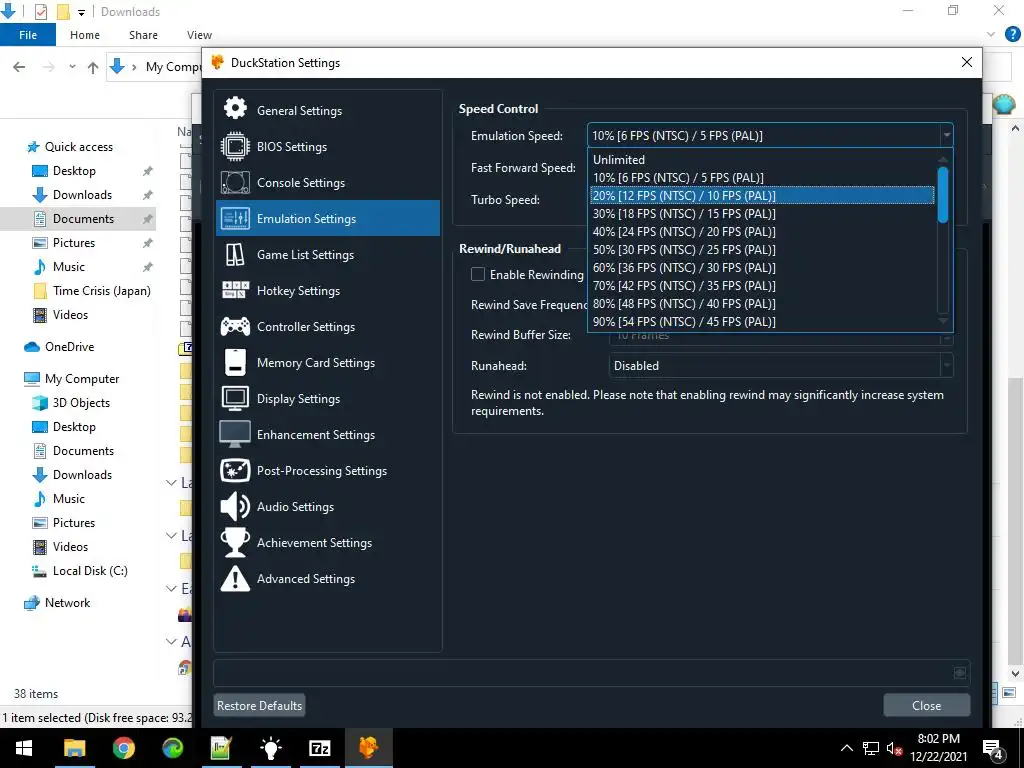This screenshot has width=1024, height=768.
Task: Open OneDrive in navigation pane
Action: tap(69, 347)
